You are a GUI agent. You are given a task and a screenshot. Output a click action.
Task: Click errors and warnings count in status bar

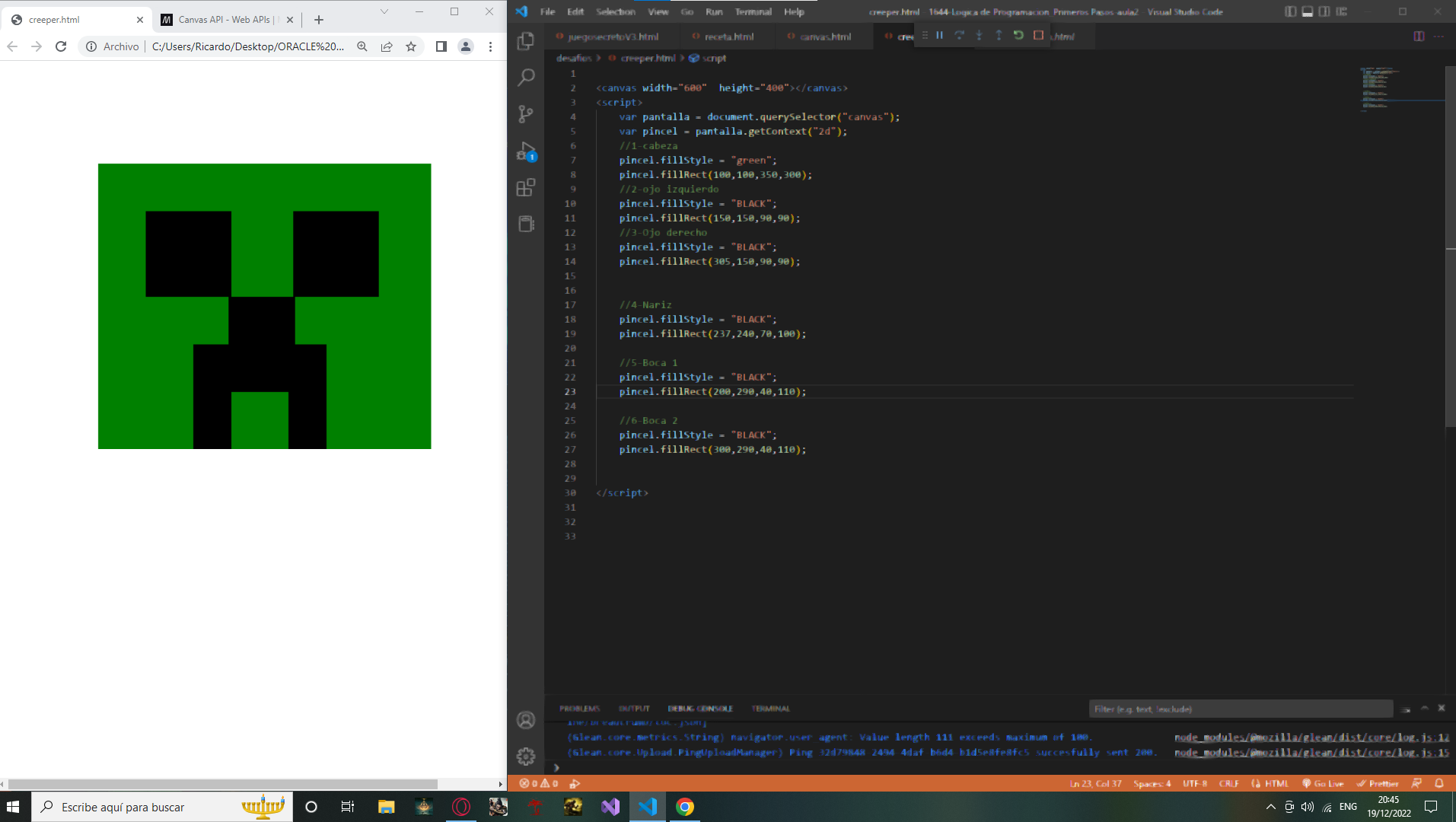pos(539,783)
